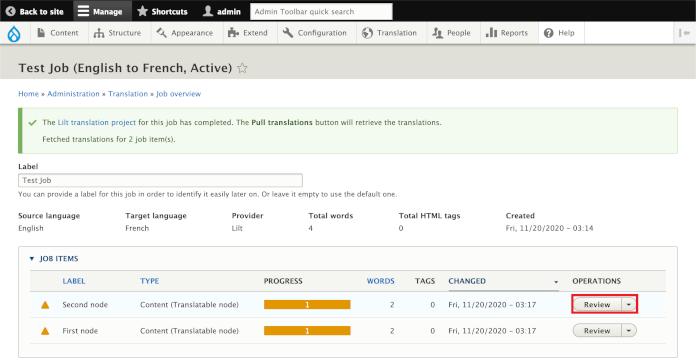This screenshot has height=363, width=696.
Task: Open the Help menu item
Action: [559, 33]
